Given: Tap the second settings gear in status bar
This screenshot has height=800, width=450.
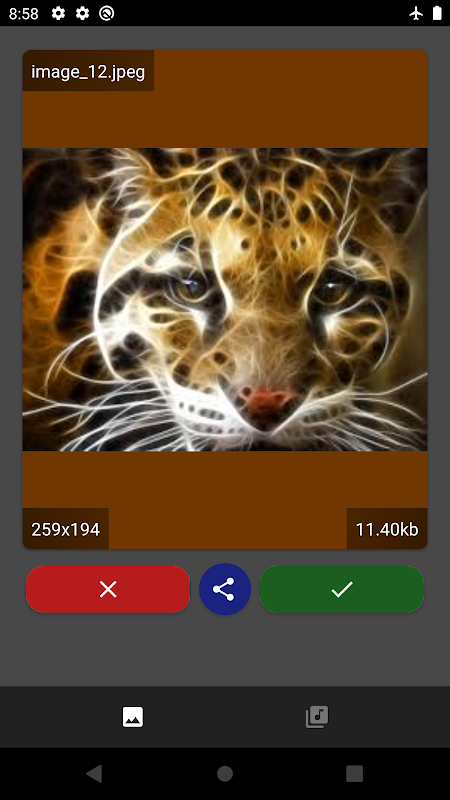Looking at the screenshot, I should coord(82,13).
